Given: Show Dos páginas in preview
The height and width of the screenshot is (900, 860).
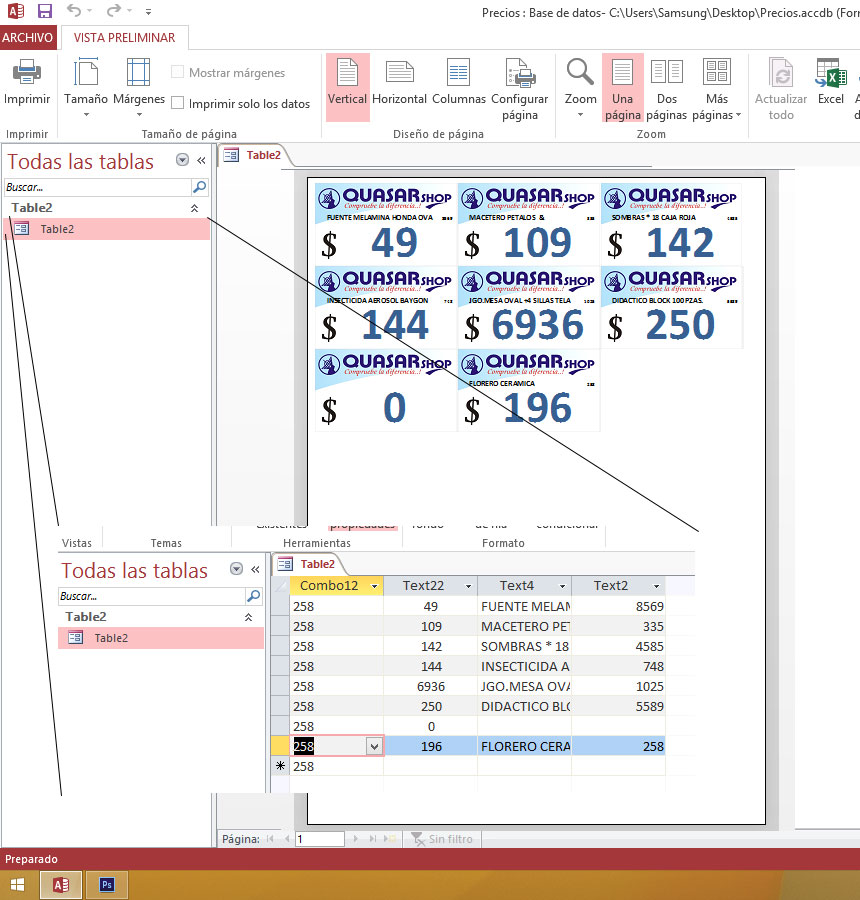Looking at the screenshot, I should [667, 90].
